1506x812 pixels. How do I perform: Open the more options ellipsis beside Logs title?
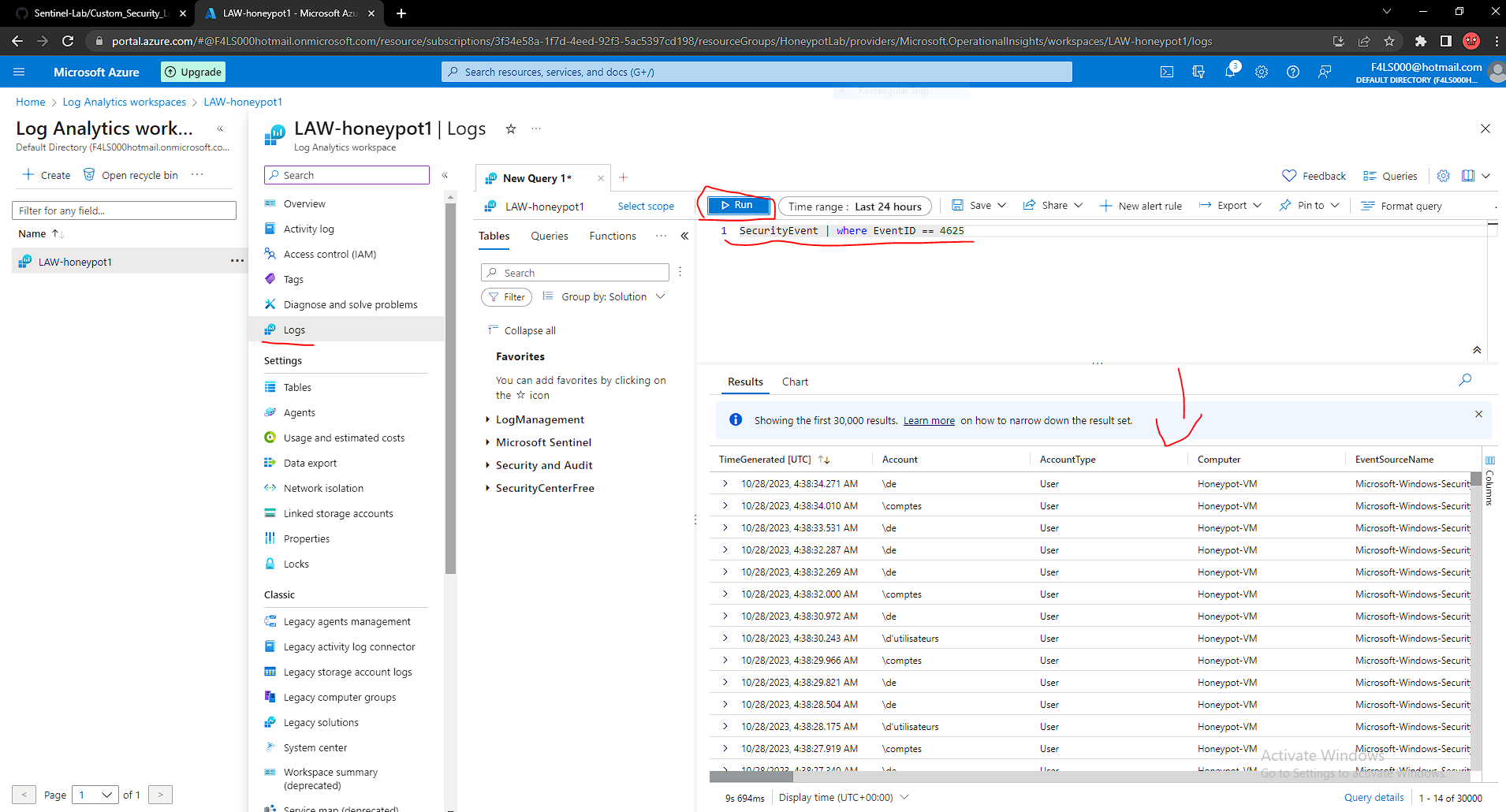coord(536,129)
